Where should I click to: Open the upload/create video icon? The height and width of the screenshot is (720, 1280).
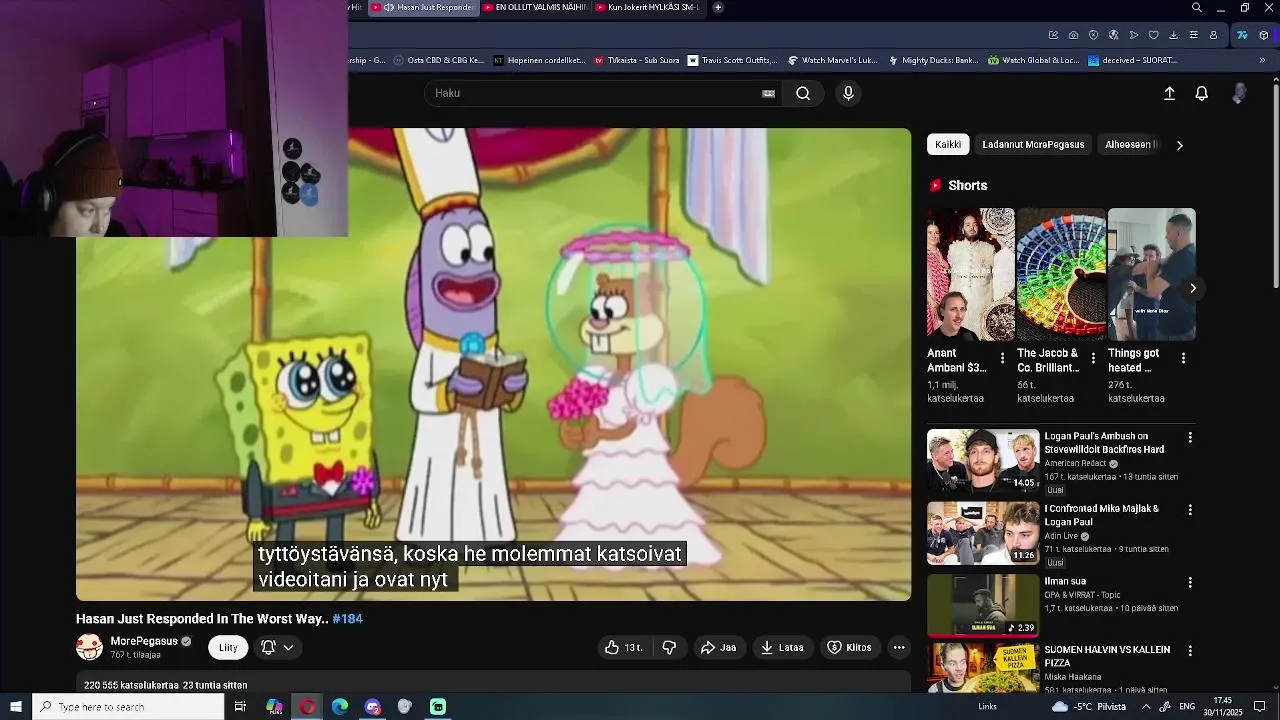coord(1169,93)
